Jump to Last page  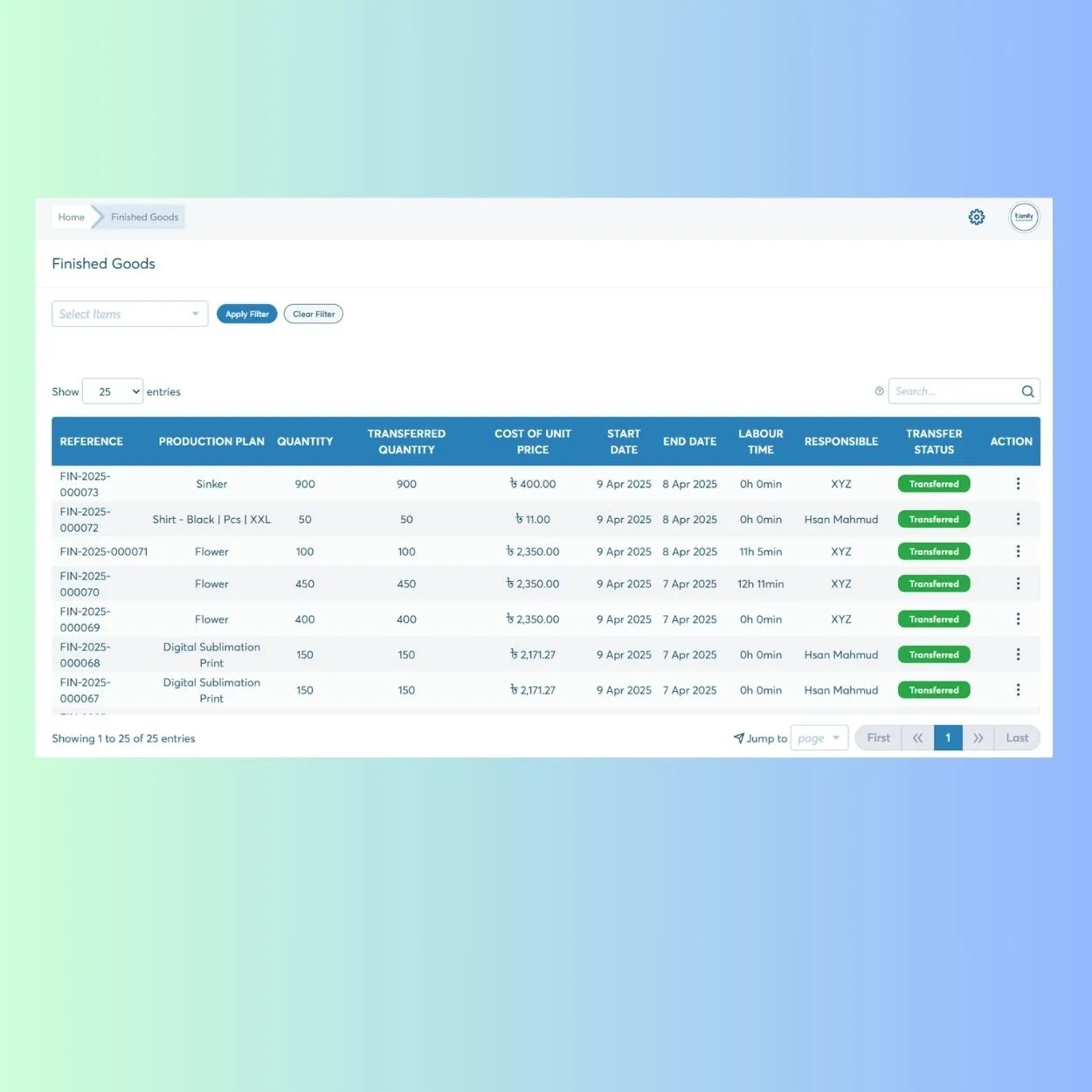click(1016, 737)
